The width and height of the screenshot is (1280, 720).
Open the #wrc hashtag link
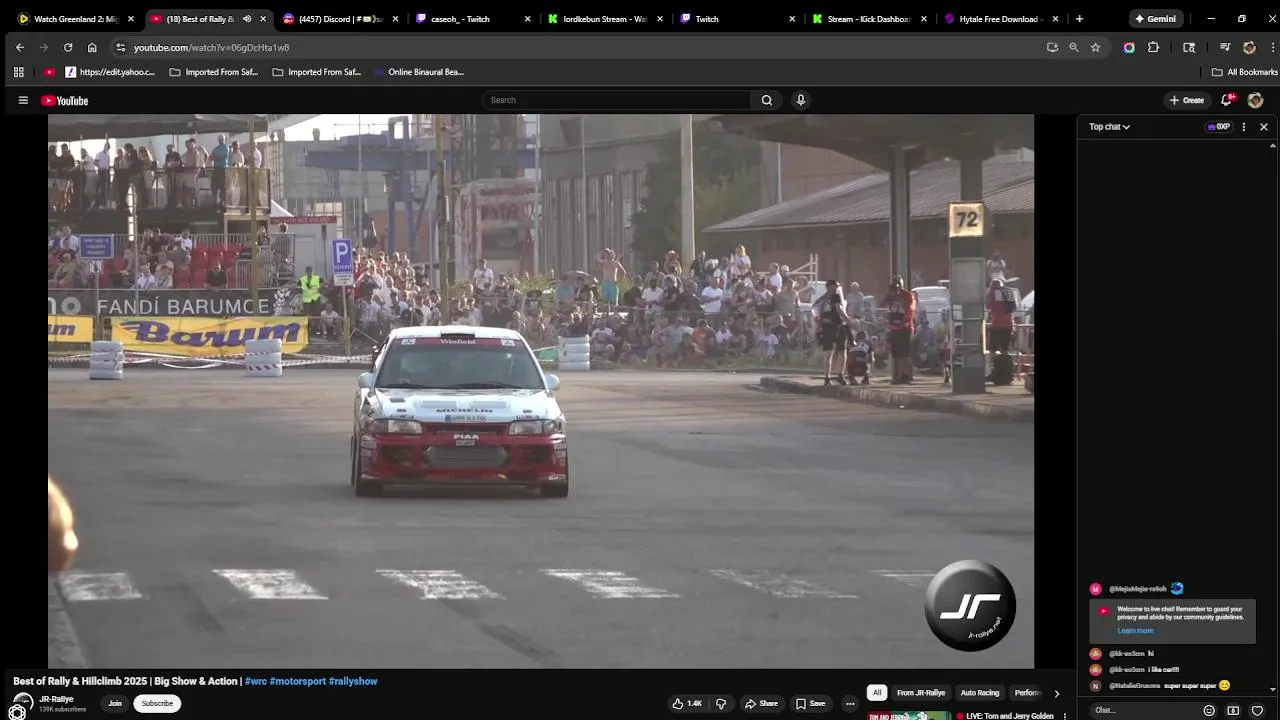coord(256,681)
